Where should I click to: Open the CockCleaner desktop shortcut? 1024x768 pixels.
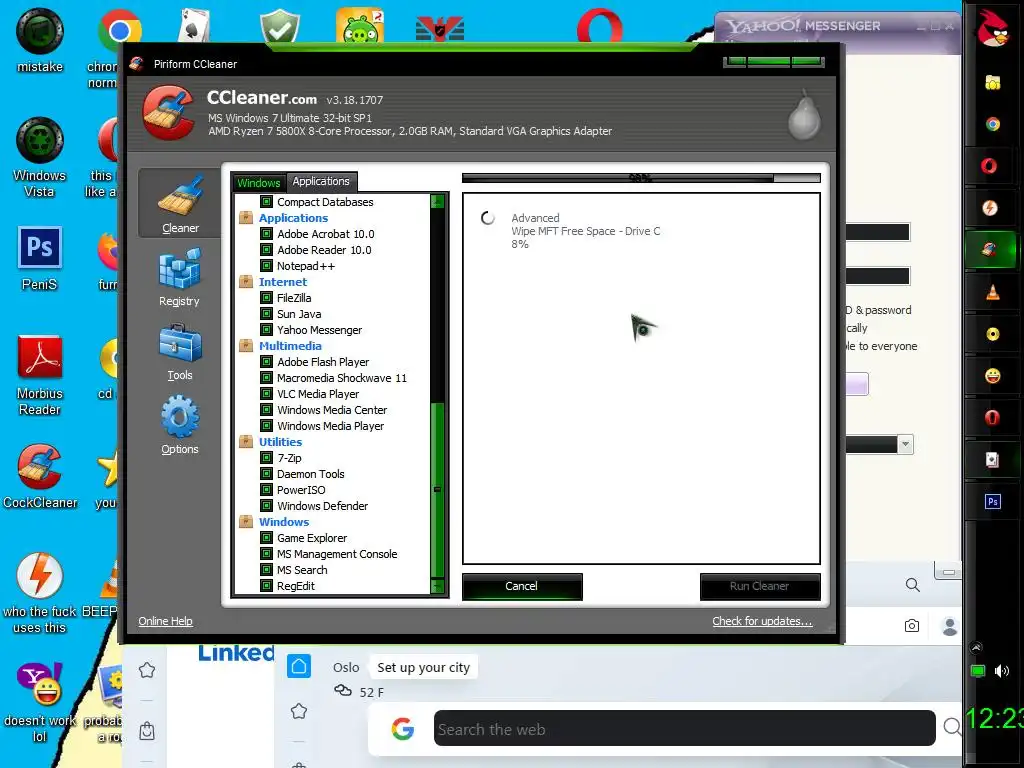tap(40, 477)
